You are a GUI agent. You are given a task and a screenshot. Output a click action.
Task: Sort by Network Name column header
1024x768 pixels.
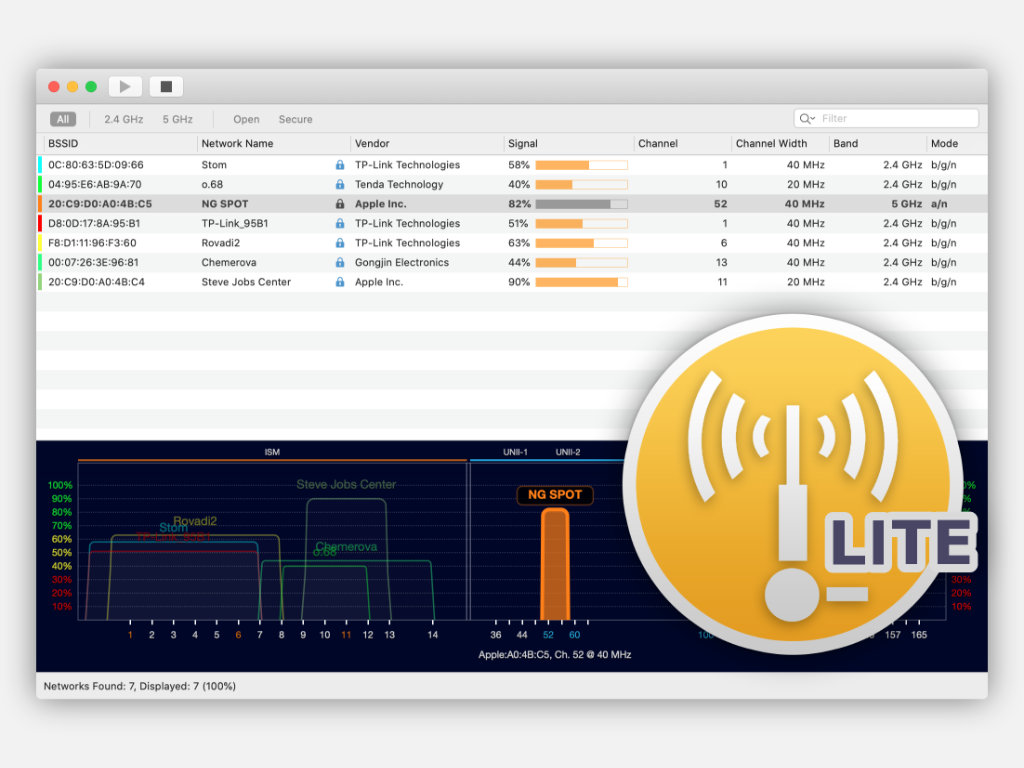click(237, 143)
